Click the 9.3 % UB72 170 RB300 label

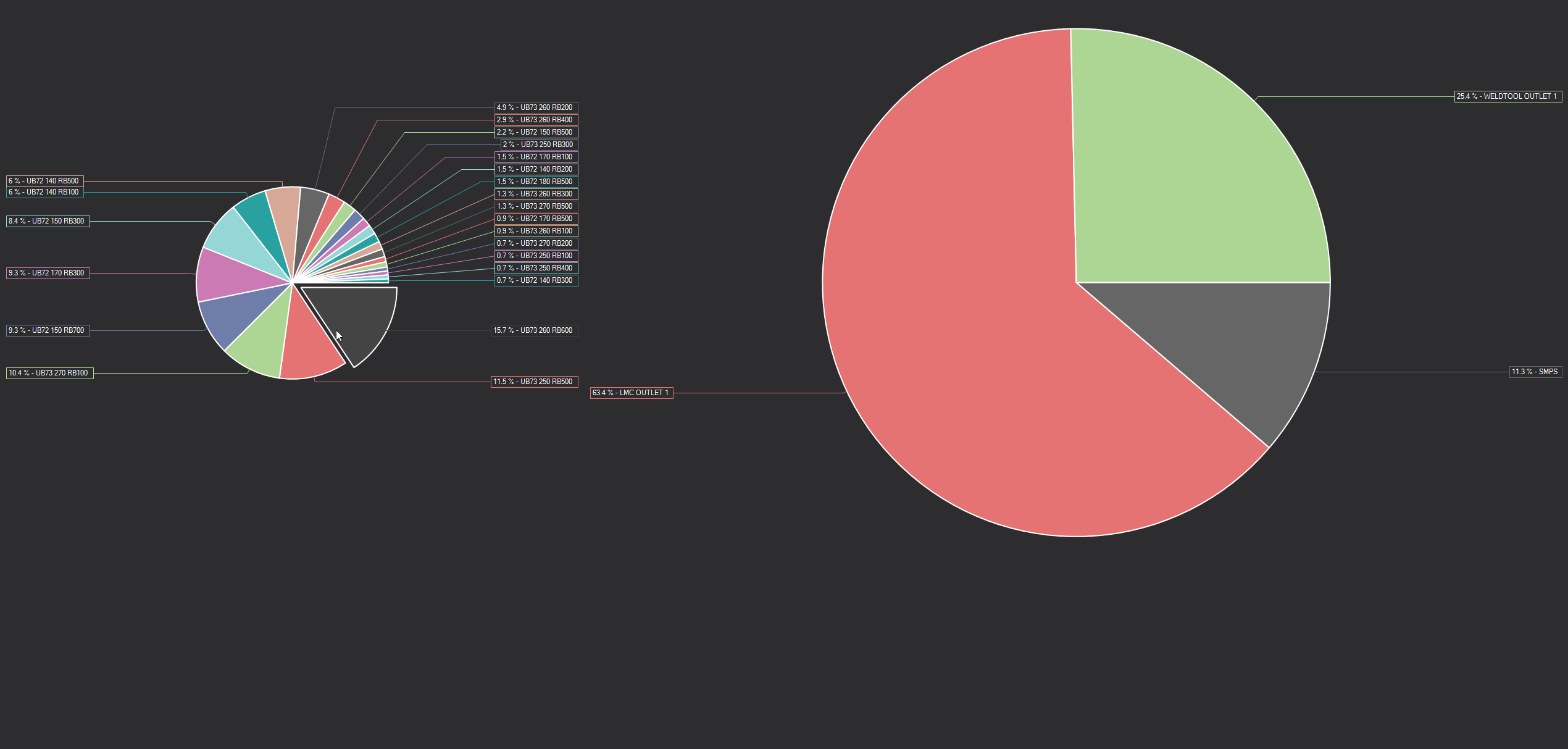(48, 273)
